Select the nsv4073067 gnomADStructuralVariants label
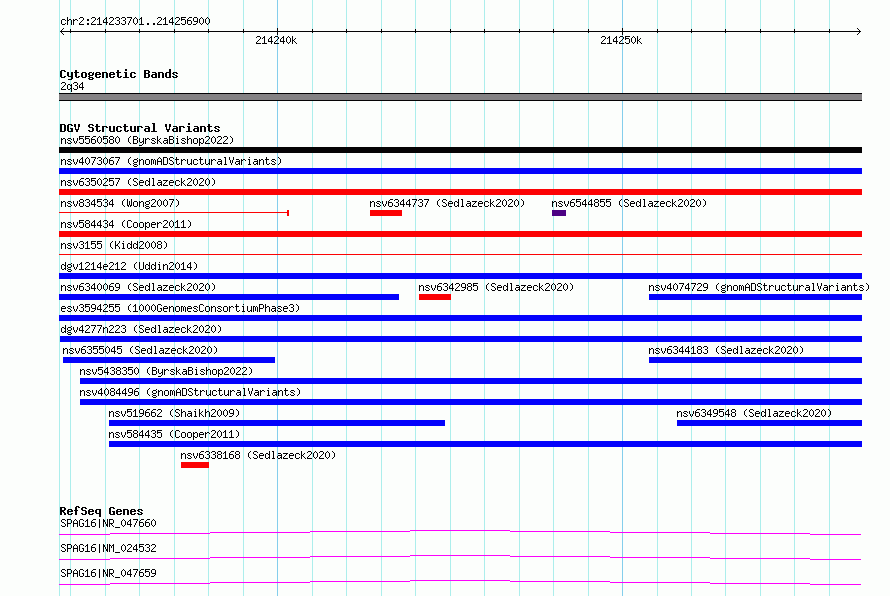 pyautogui.click(x=171, y=161)
